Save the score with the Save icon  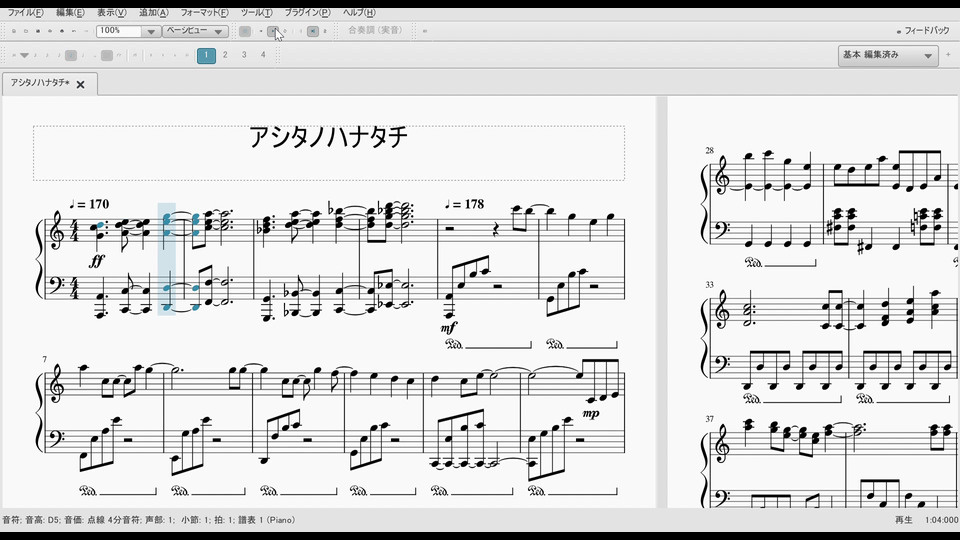[x=38, y=31]
